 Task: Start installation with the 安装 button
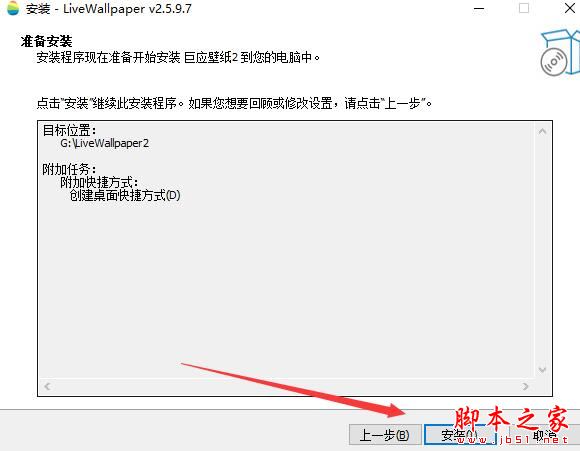pyautogui.click(x=459, y=434)
